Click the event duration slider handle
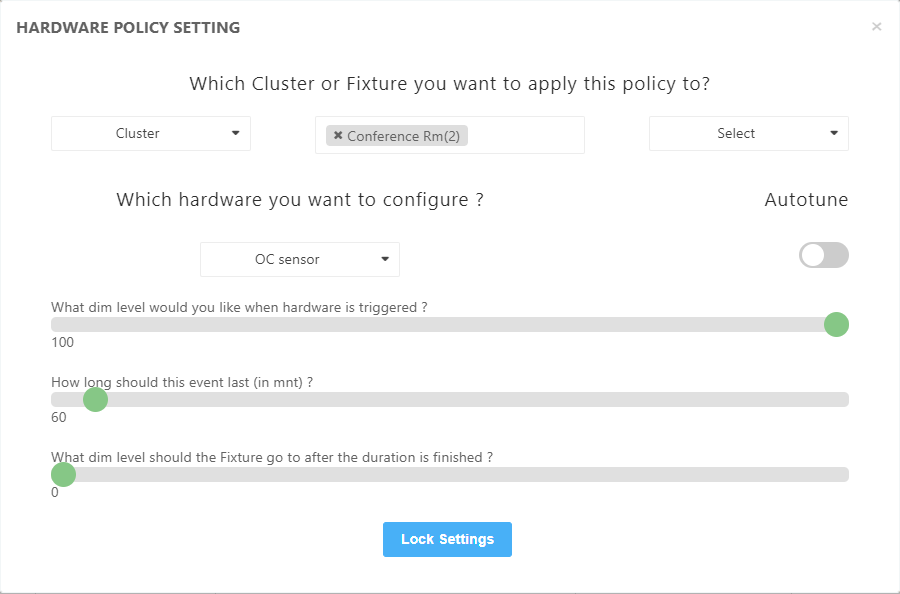This screenshot has height=594, width=900. coord(95,399)
